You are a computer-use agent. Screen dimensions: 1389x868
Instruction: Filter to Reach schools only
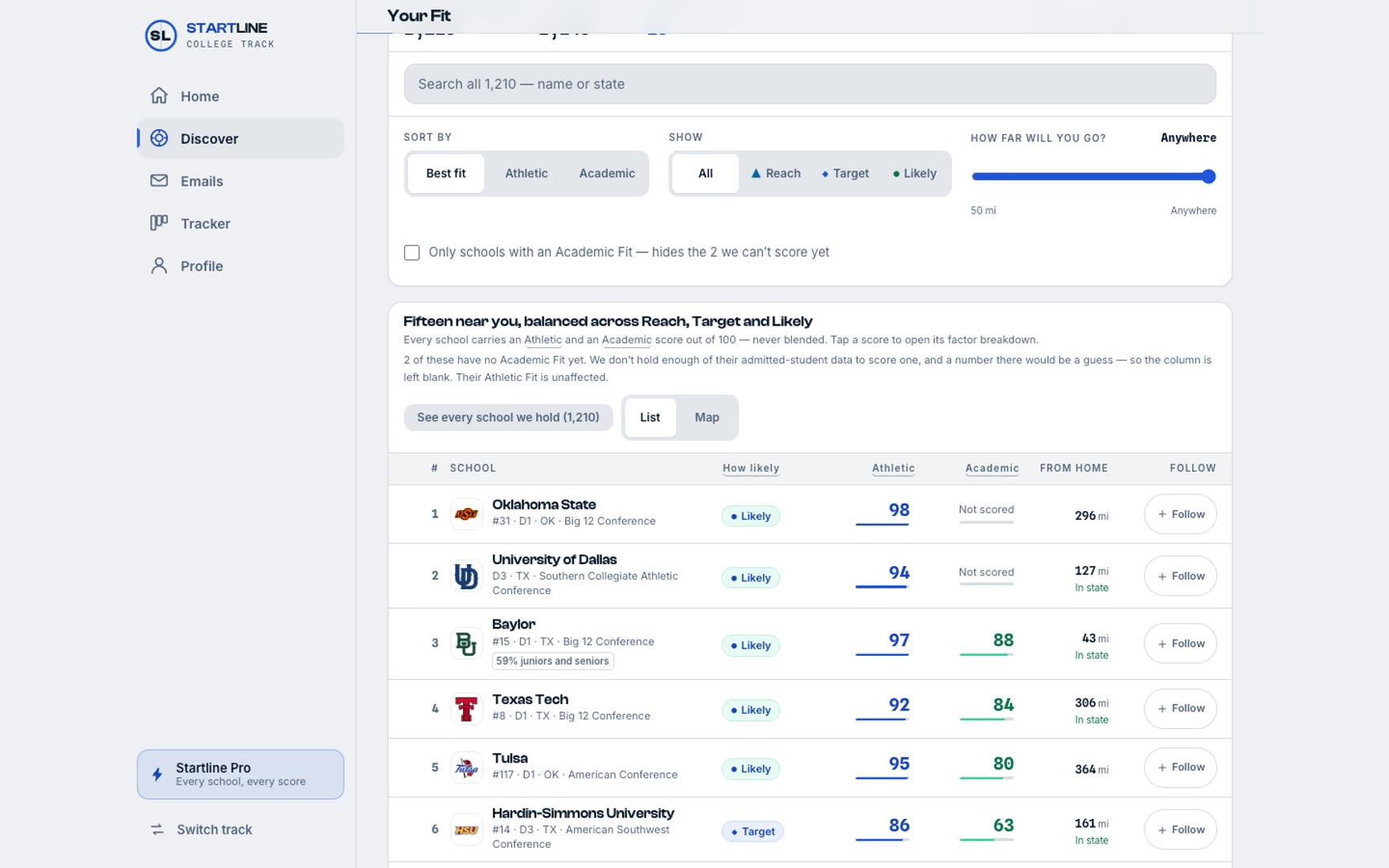point(776,174)
